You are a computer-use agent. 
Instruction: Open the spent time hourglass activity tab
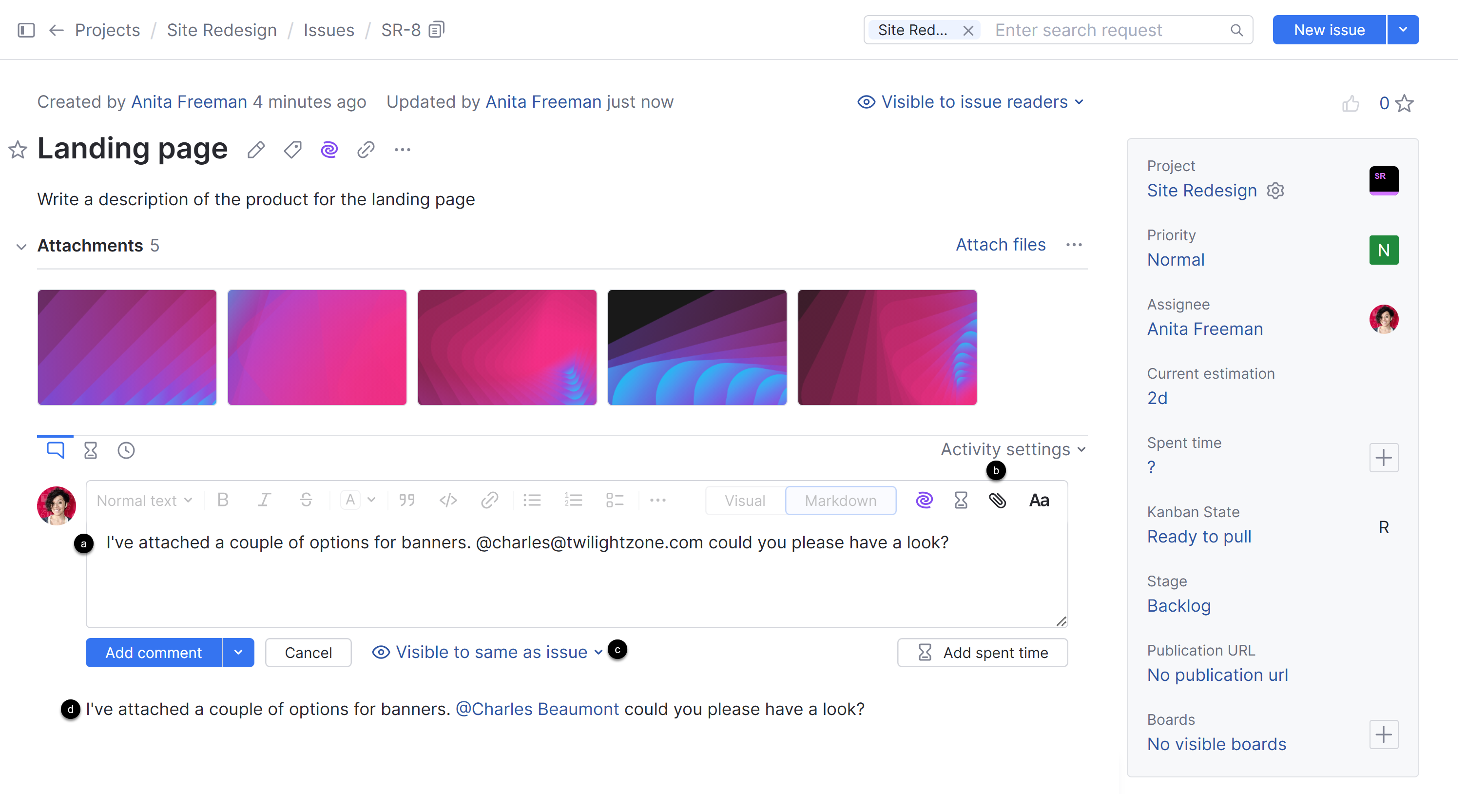[x=91, y=450]
